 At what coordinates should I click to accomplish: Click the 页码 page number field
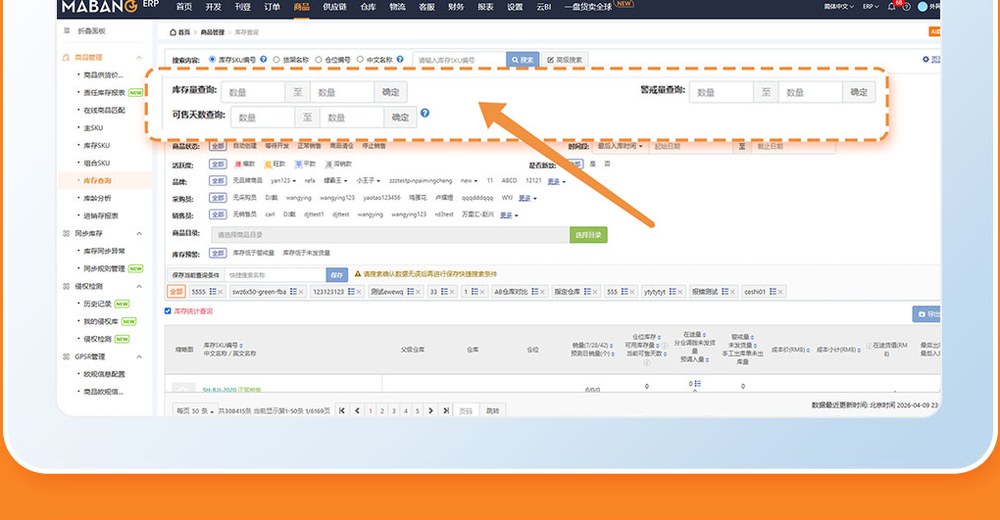coord(466,411)
